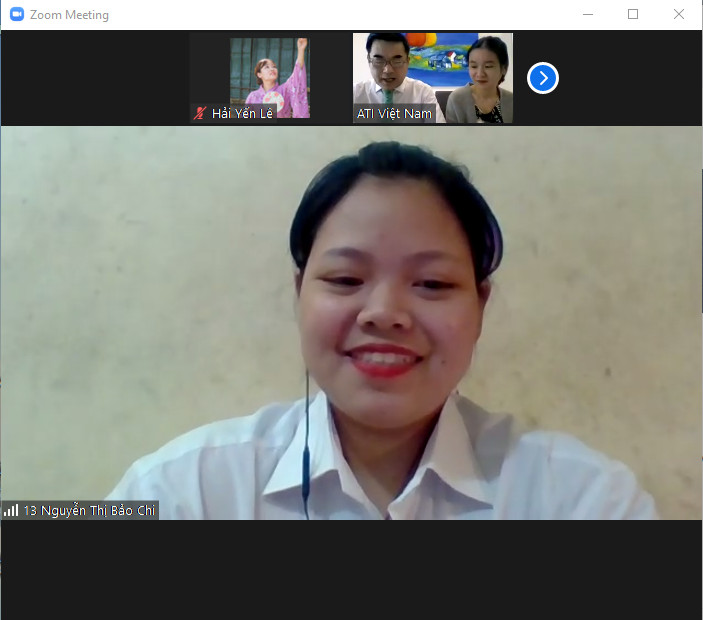Click the main speaker video of Nguyễn Thị Bảo Chi
The image size is (703, 620).
coord(352,323)
